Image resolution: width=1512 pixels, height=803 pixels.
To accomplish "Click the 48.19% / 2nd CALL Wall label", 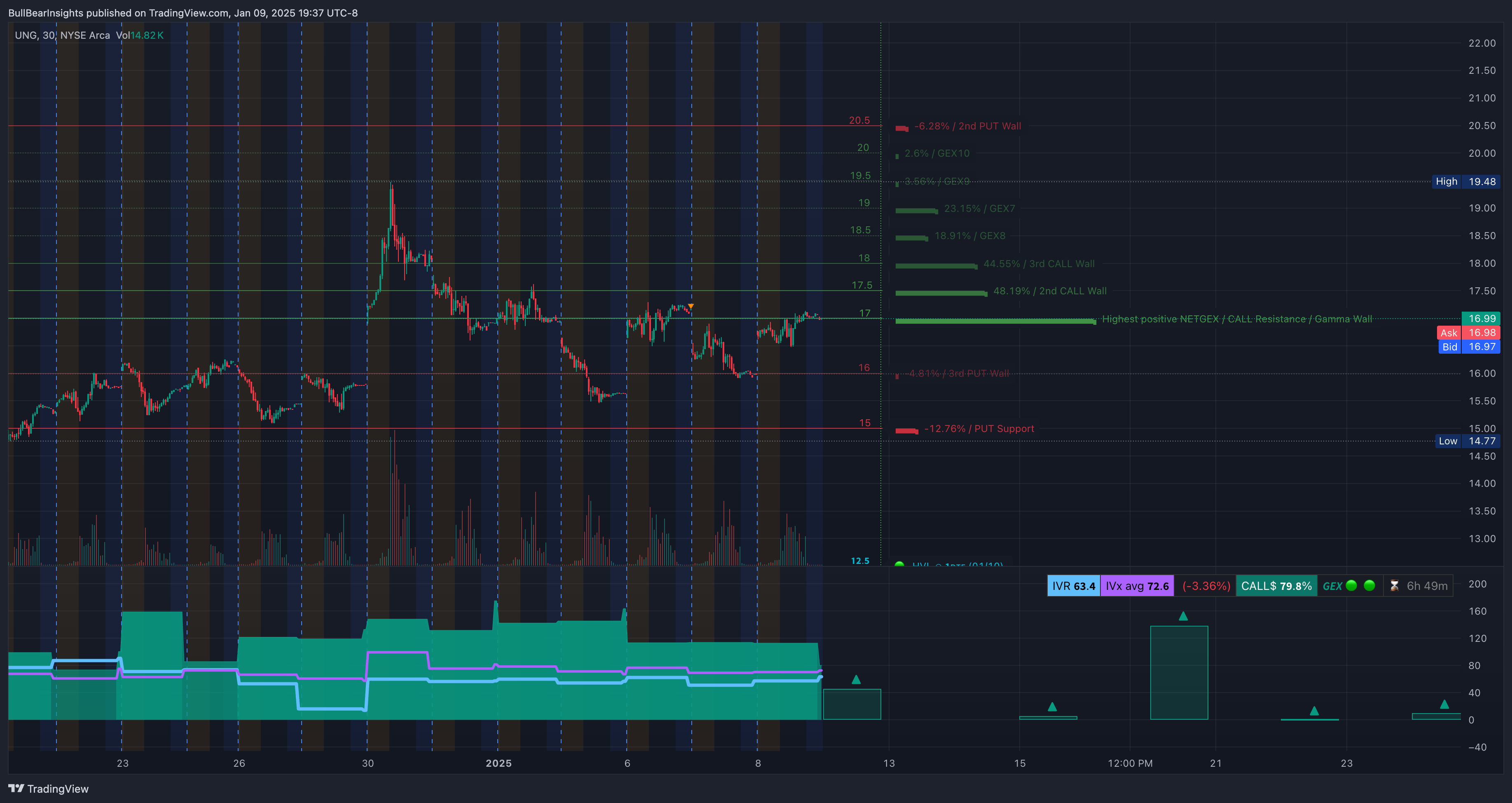I will (1049, 291).
